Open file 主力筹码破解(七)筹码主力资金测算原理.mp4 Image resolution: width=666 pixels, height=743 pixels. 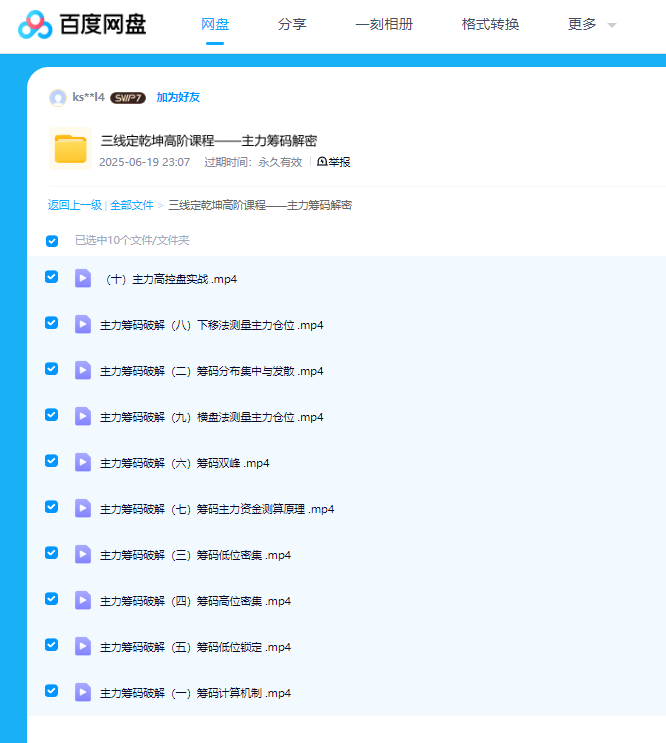click(217, 509)
